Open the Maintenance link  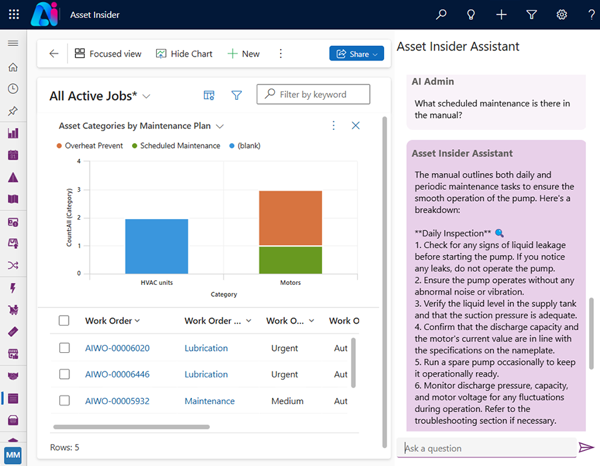(x=210, y=401)
